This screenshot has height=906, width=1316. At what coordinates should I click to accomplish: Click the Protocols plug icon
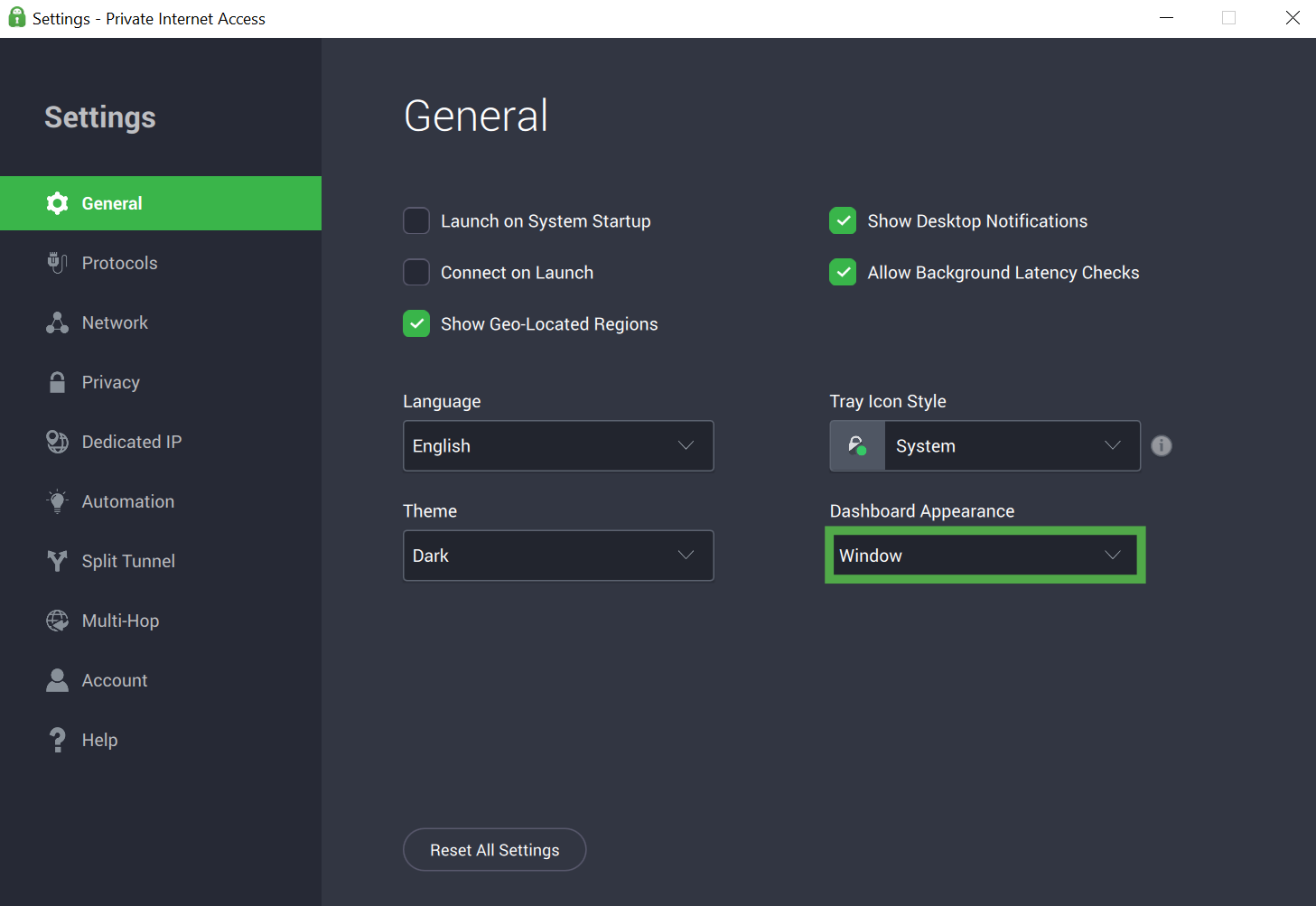click(57, 263)
